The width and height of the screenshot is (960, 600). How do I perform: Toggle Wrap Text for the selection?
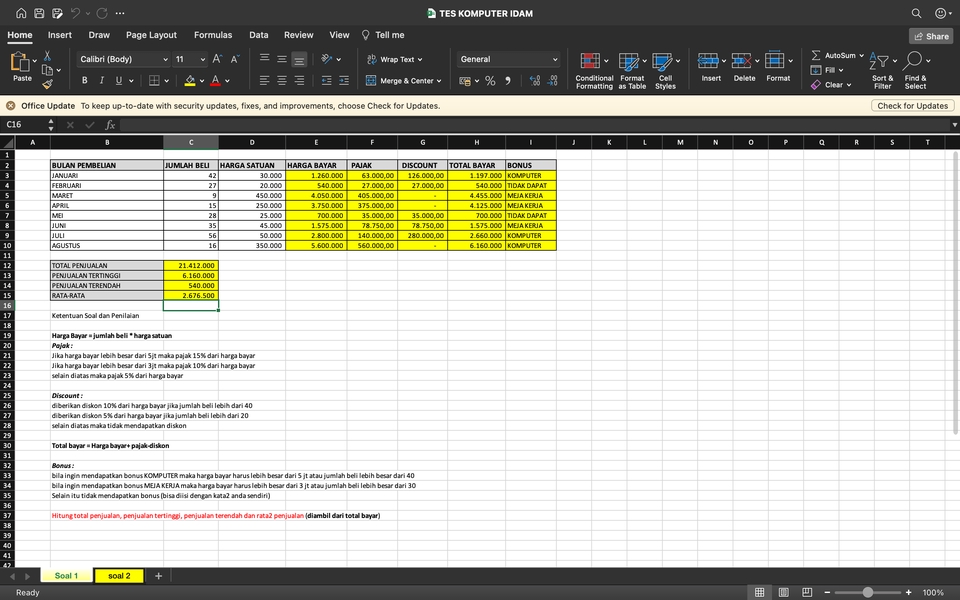[396, 59]
